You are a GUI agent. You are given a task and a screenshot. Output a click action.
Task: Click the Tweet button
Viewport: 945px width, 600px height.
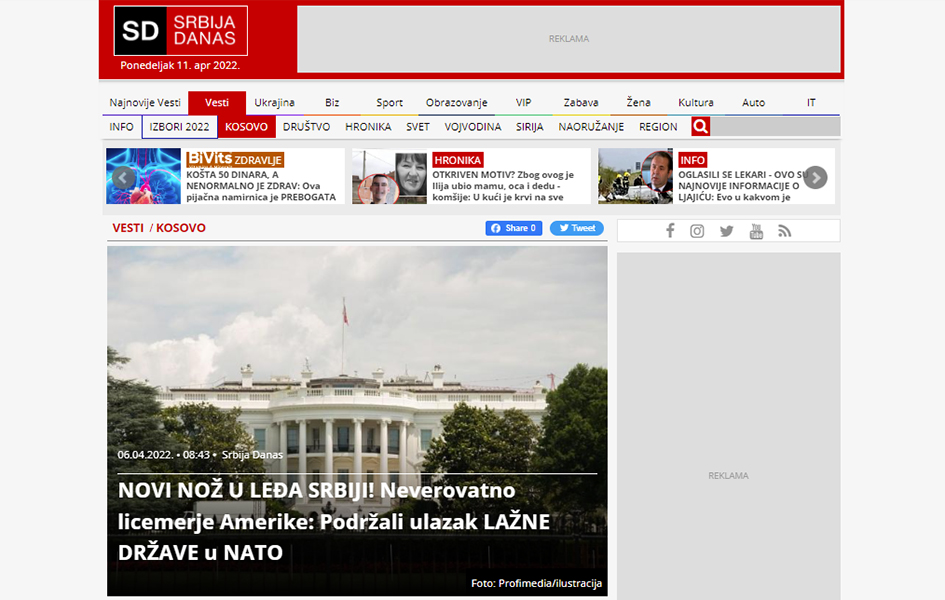point(576,228)
